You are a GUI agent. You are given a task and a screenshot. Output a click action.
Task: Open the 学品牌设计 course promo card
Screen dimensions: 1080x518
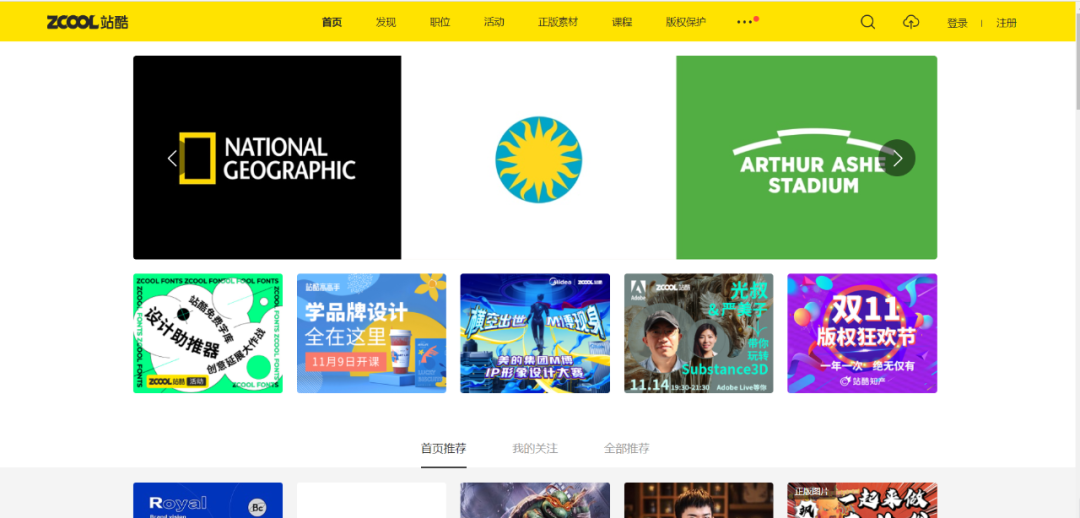(371, 333)
